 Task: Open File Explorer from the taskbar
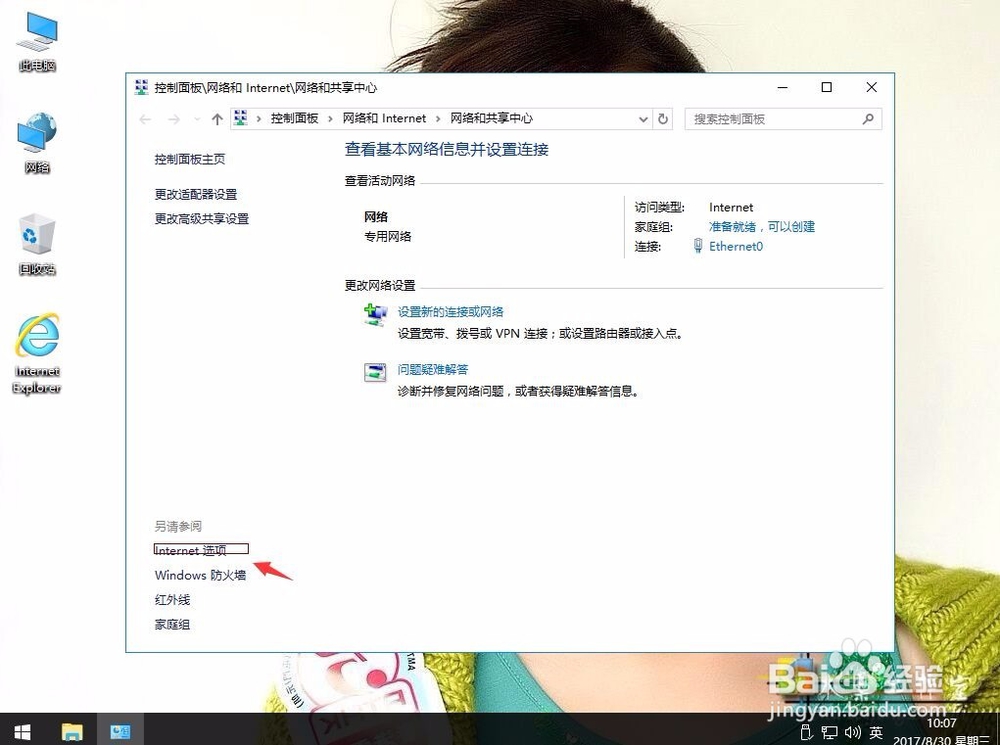(72, 731)
